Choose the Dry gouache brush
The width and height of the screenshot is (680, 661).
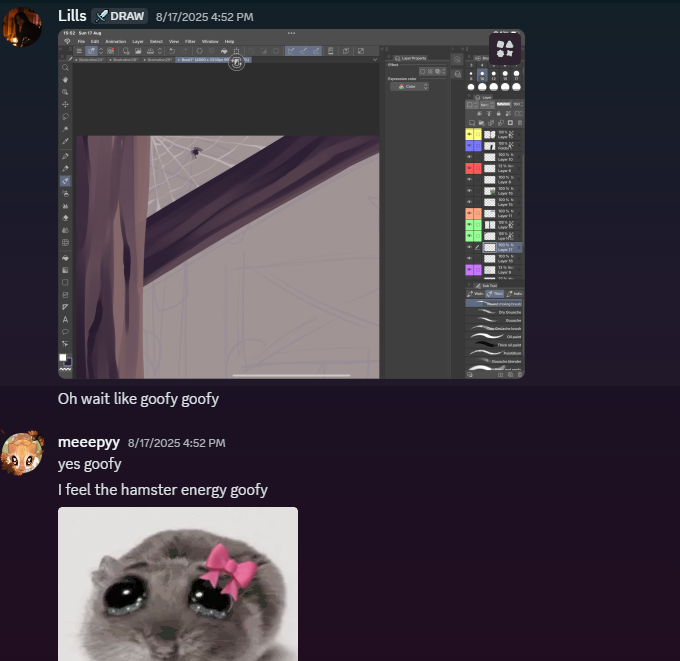coord(494,312)
